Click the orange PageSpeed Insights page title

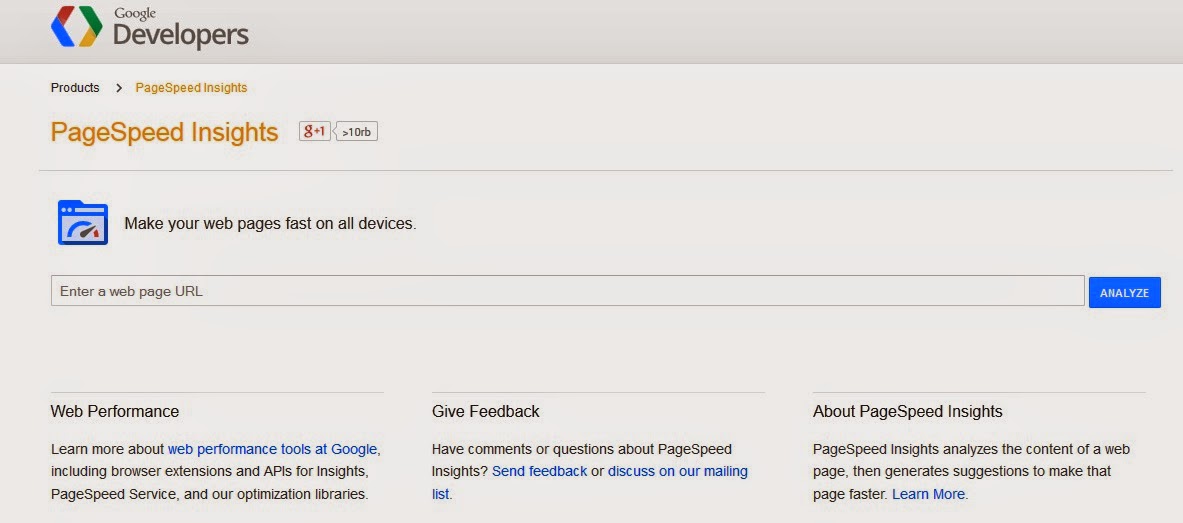164,132
